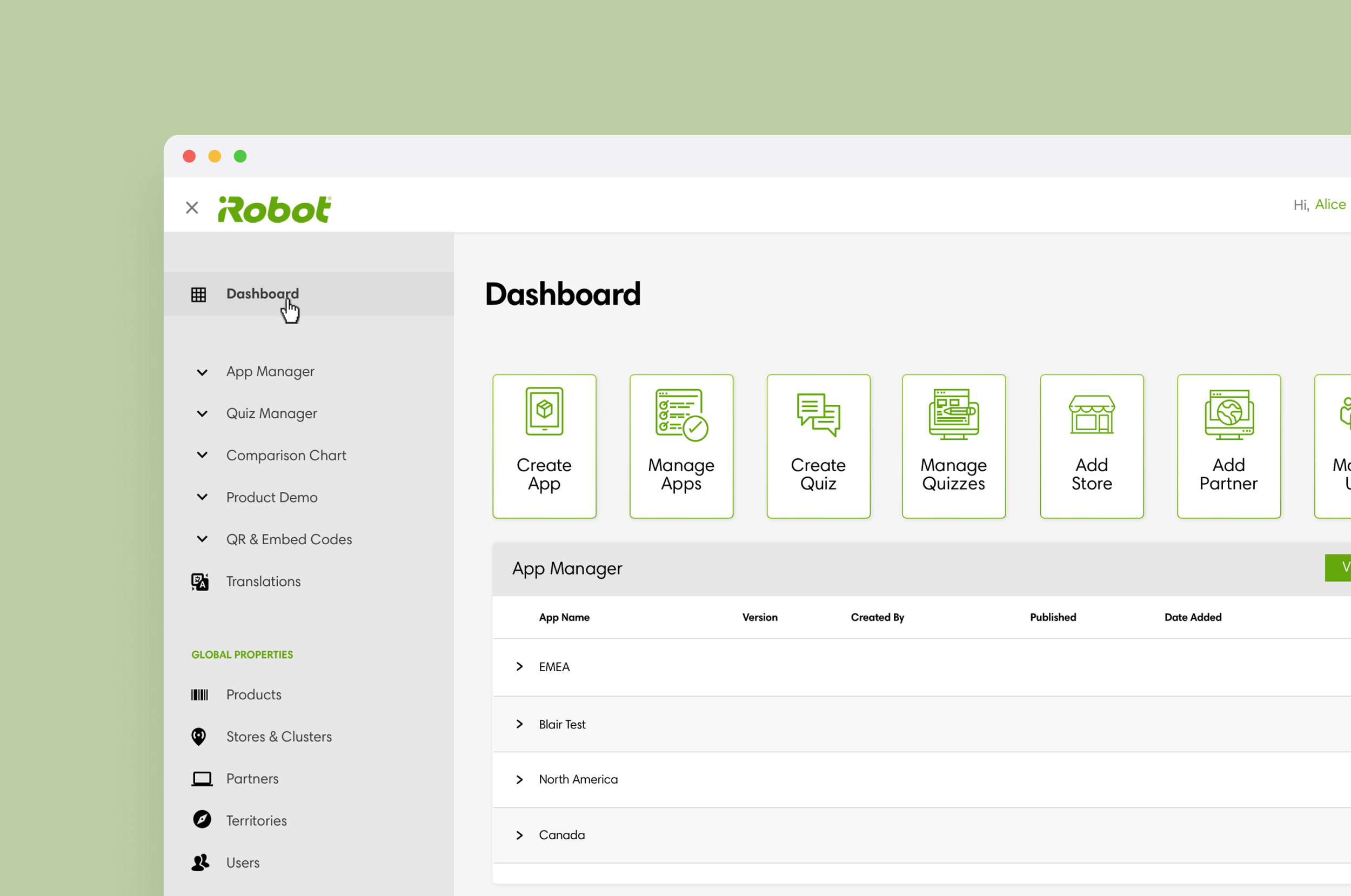Screen dimensions: 1351x896
Task: Expand the Quiz Manager sidebar menu
Action: coord(202,414)
